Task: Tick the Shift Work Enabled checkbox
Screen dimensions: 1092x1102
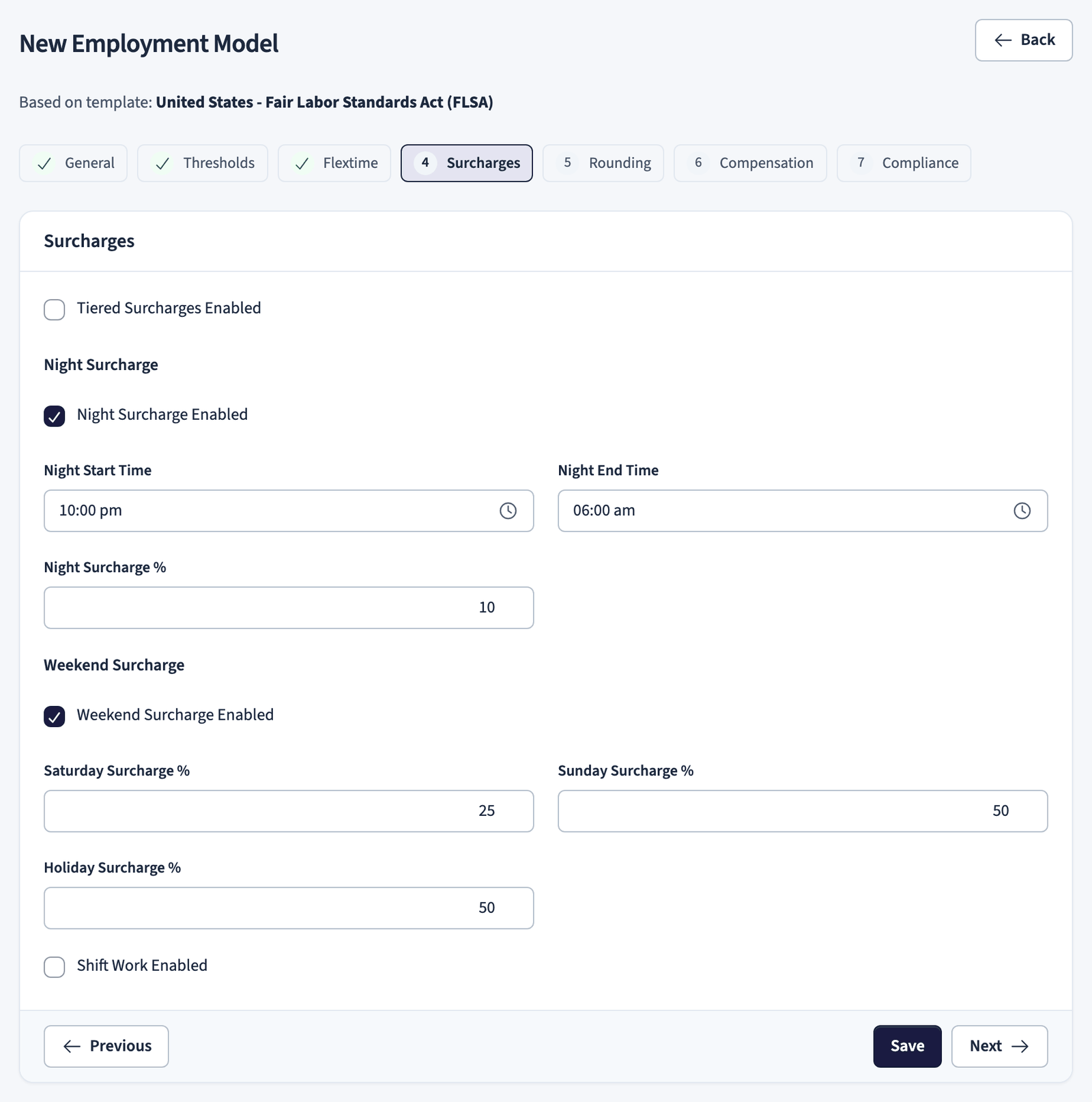Action: click(55, 967)
